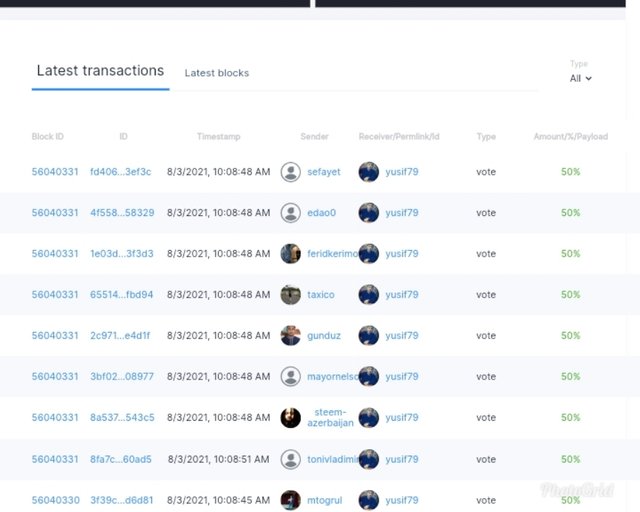The image size is (640, 512).
Task: Open transaction 2c971...e4d1f
Action: coord(120,335)
